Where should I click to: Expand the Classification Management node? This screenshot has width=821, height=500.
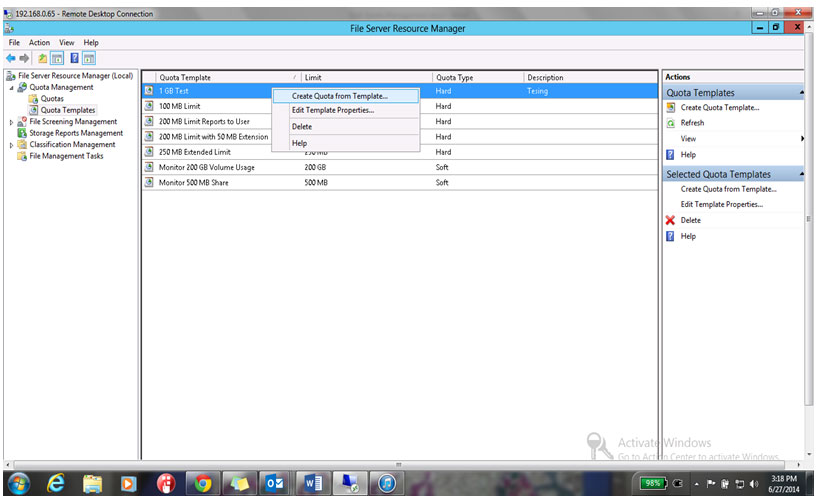tap(12, 145)
